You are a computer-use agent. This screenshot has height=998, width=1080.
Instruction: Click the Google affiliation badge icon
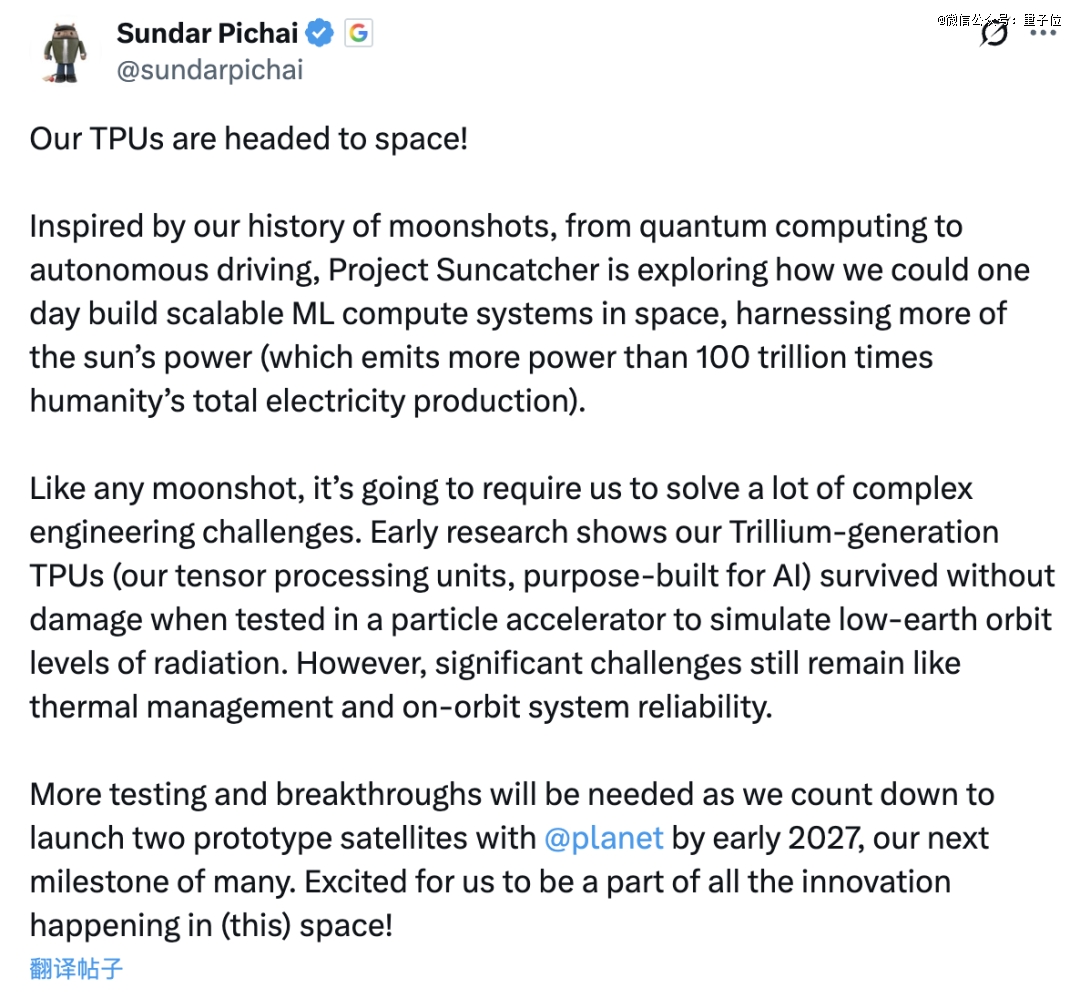pos(357,33)
